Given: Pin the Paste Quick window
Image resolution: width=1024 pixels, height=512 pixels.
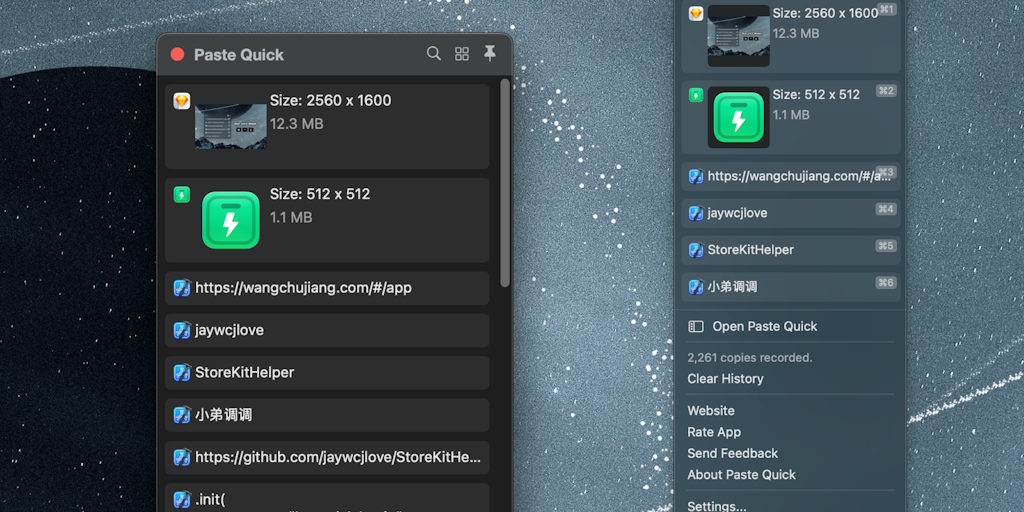Looking at the screenshot, I should 490,54.
